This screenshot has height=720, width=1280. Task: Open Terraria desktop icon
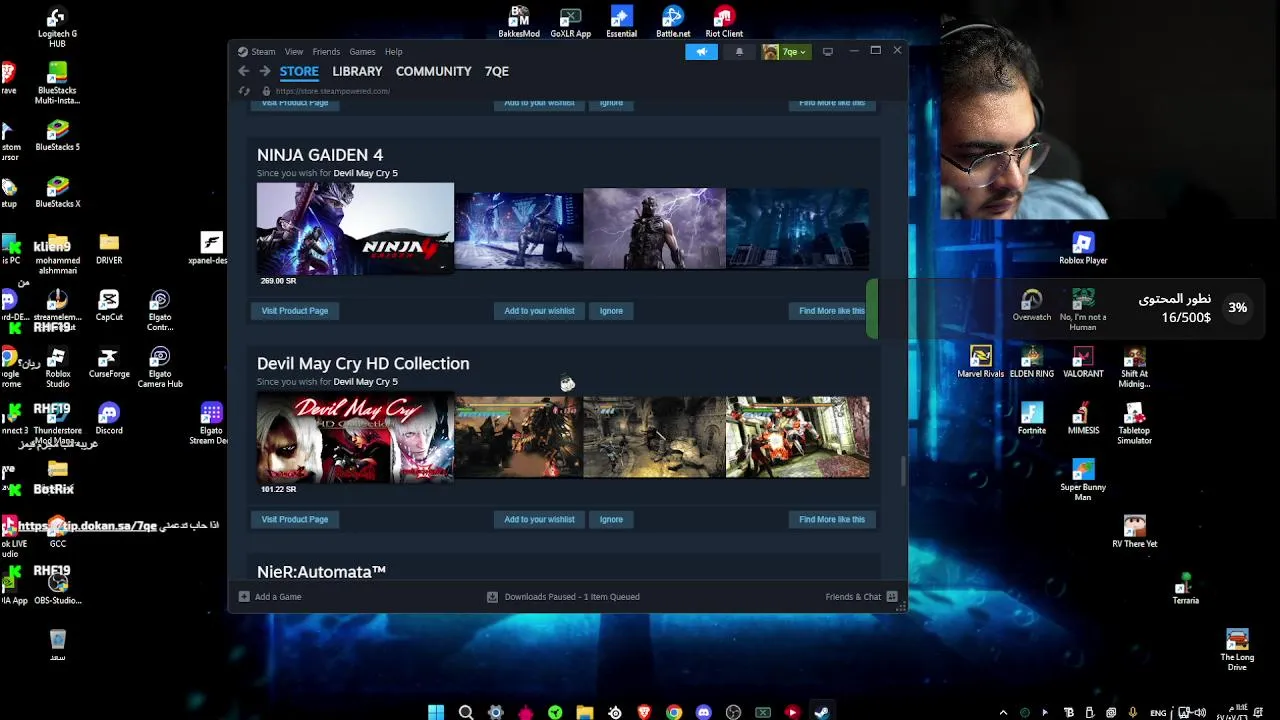pyautogui.click(x=1185, y=589)
